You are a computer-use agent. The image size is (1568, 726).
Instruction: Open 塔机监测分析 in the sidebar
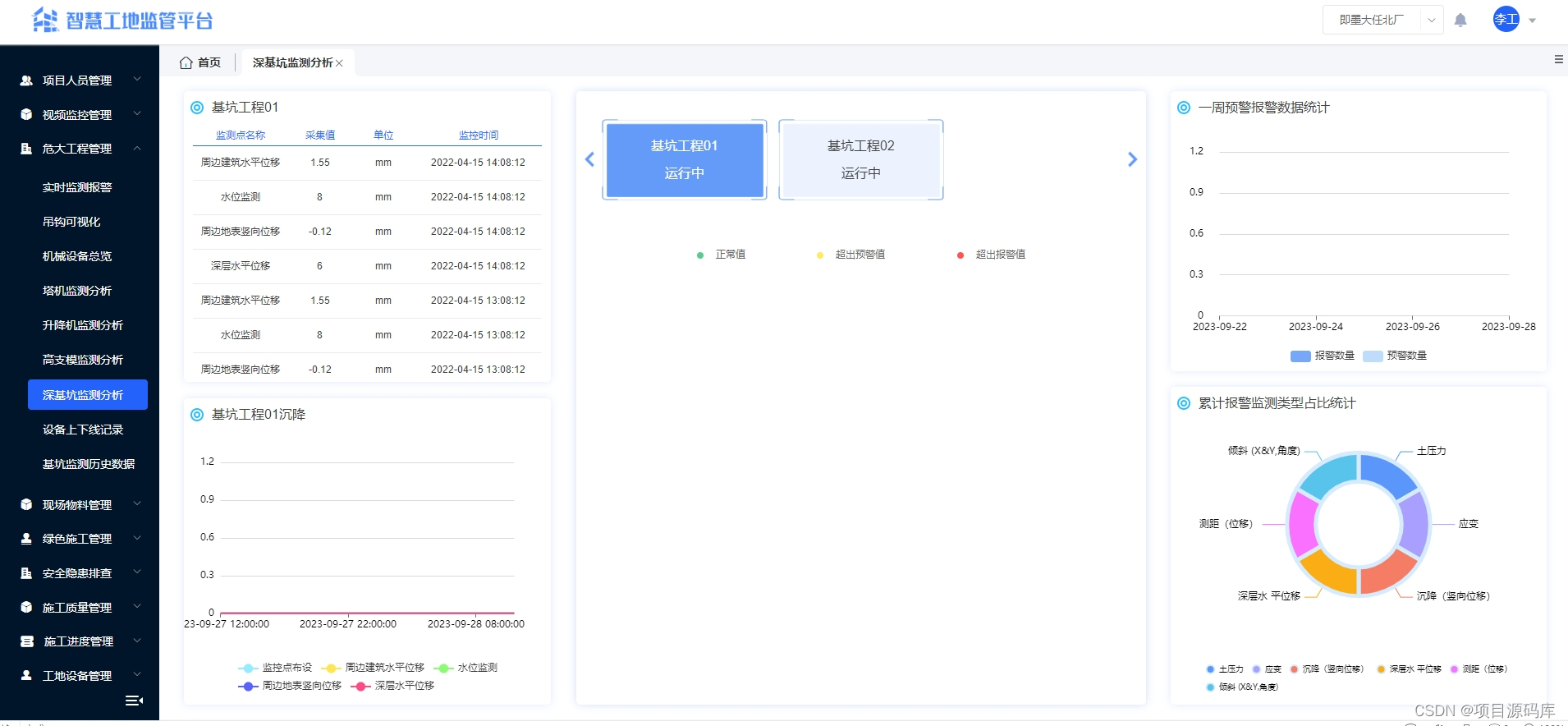(x=77, y=291)
